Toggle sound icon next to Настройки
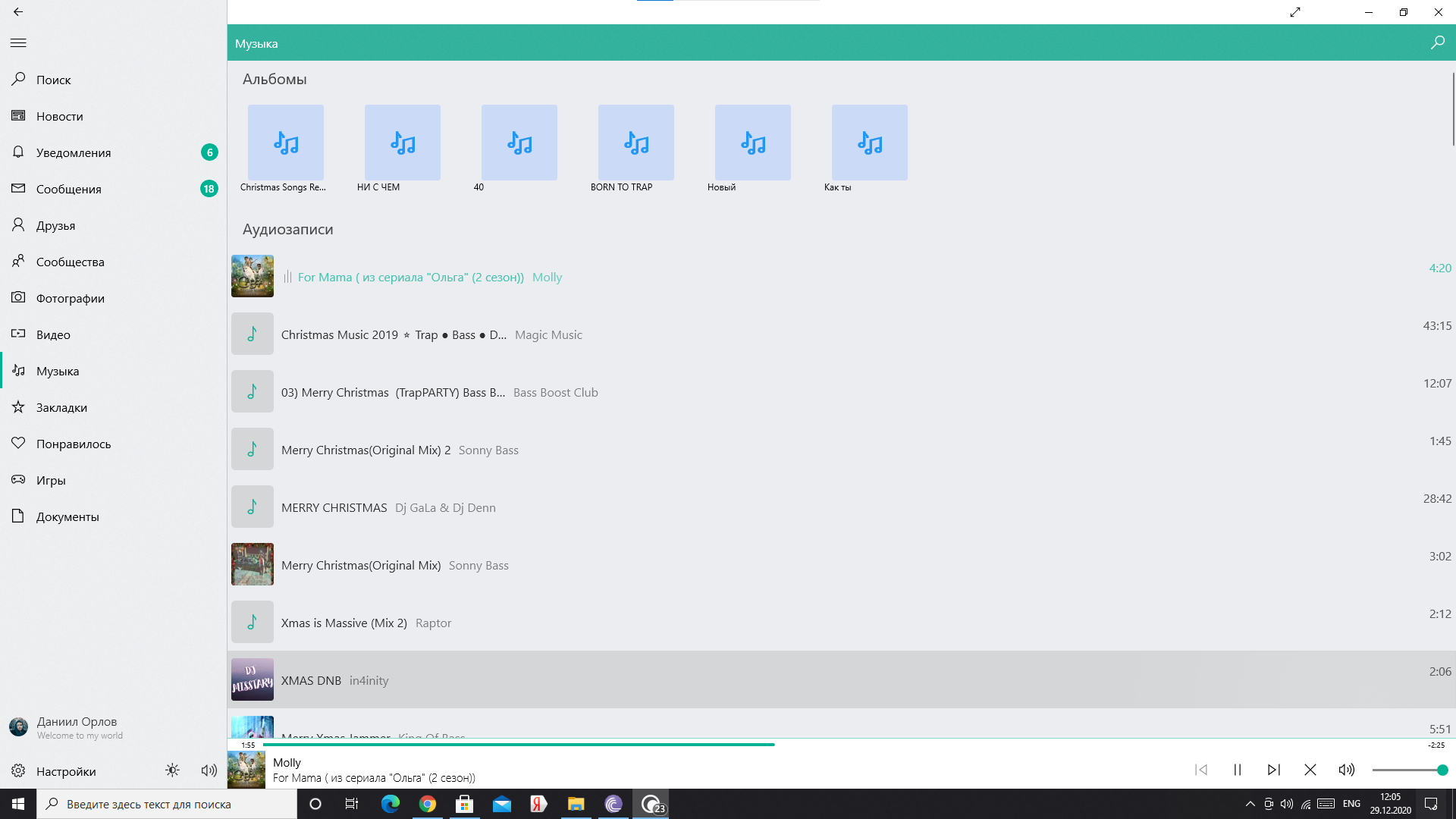Screen dimensions: 1456x819 209,770
